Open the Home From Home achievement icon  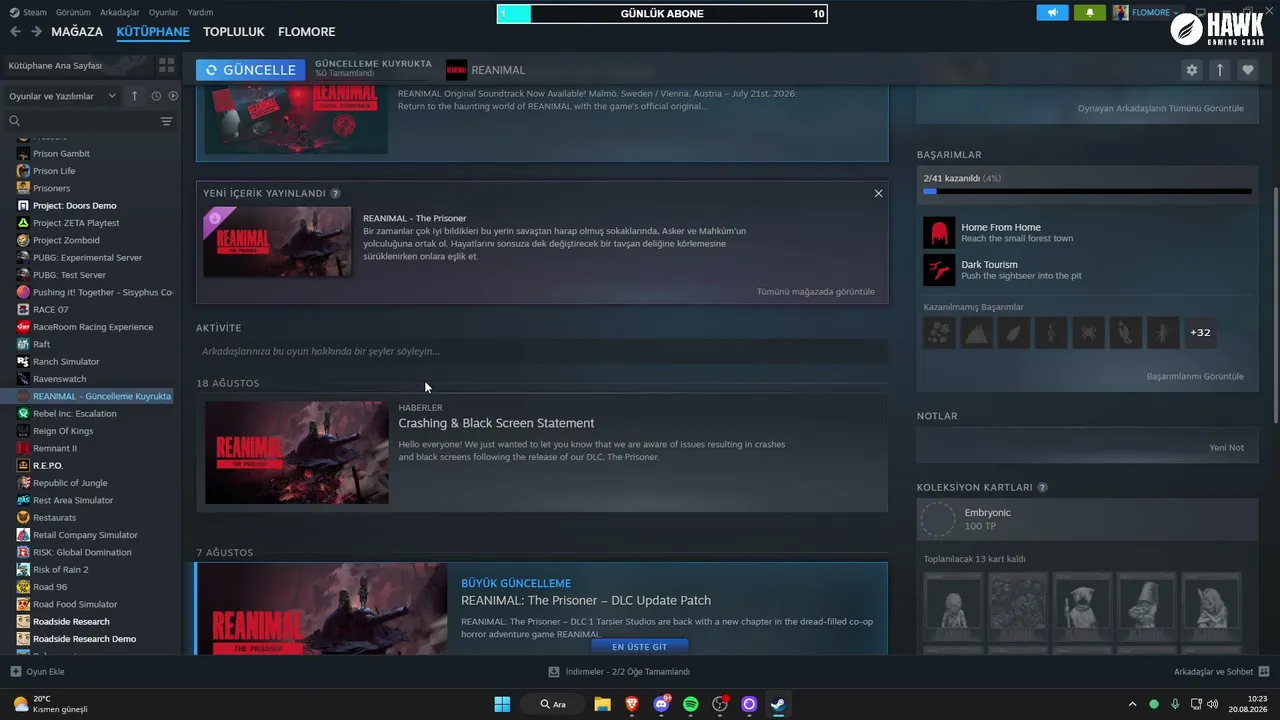939,233
